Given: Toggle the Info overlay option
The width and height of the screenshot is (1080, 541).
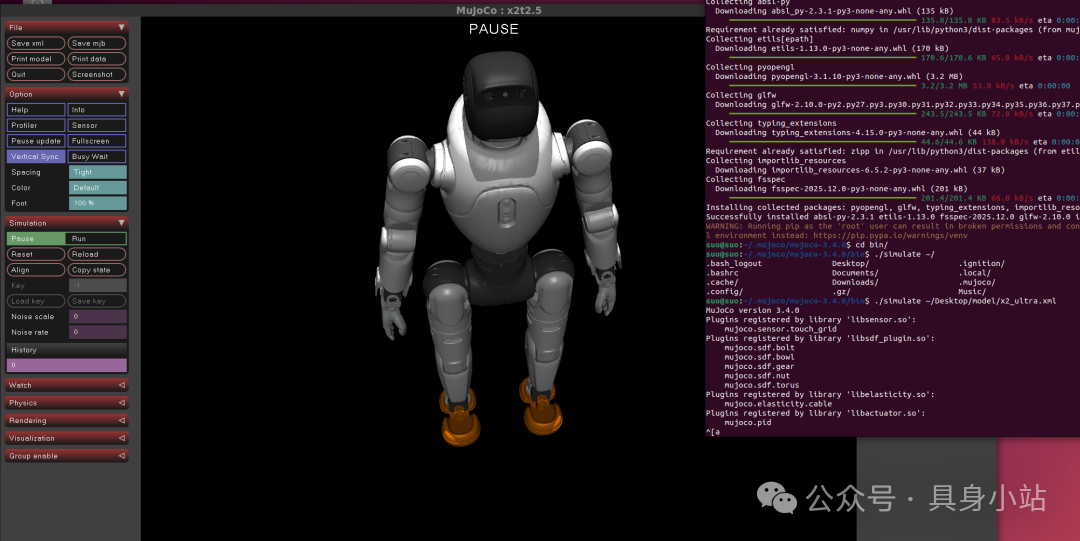Looking at the screenshot, I should 96,110.
